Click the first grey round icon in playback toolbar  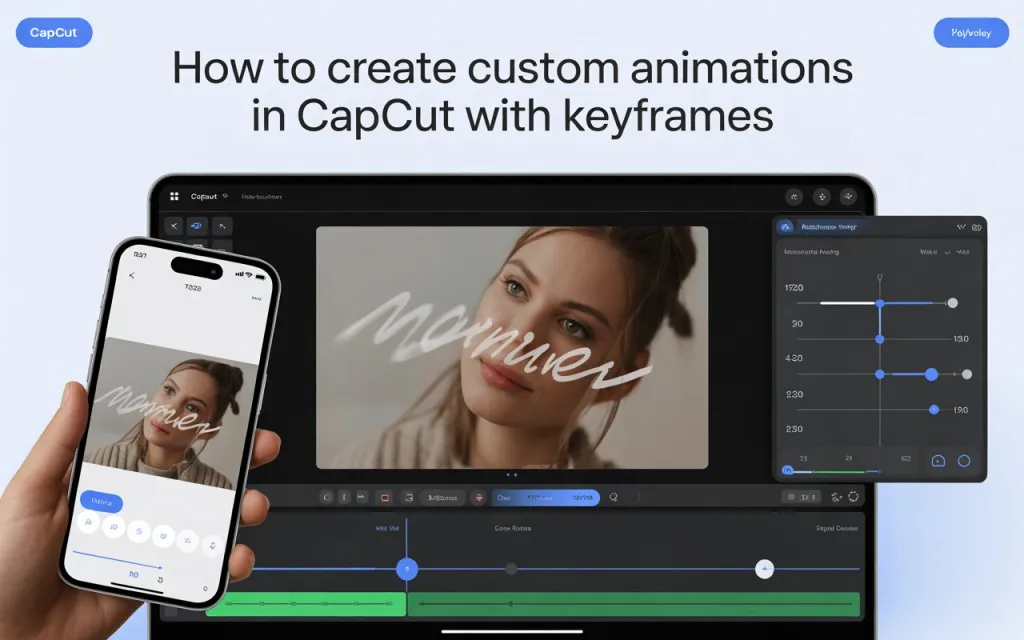pos(327,498)
